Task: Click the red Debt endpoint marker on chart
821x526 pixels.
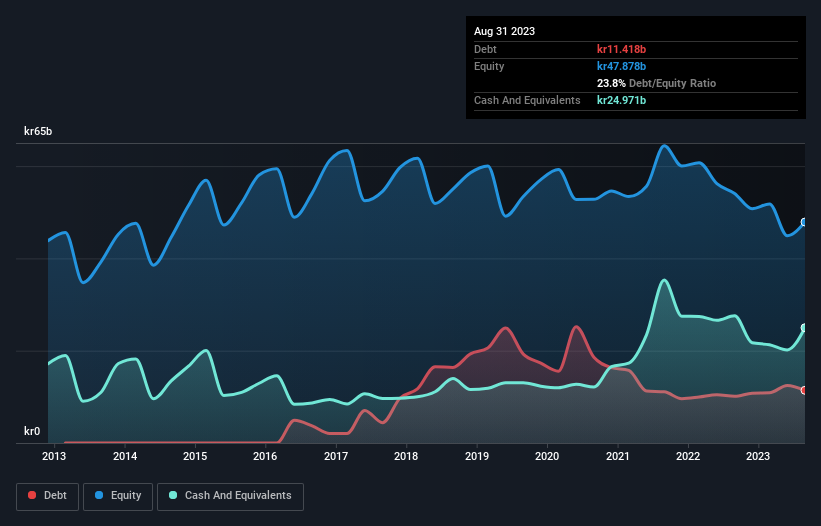Action: [x=804, y=390]
